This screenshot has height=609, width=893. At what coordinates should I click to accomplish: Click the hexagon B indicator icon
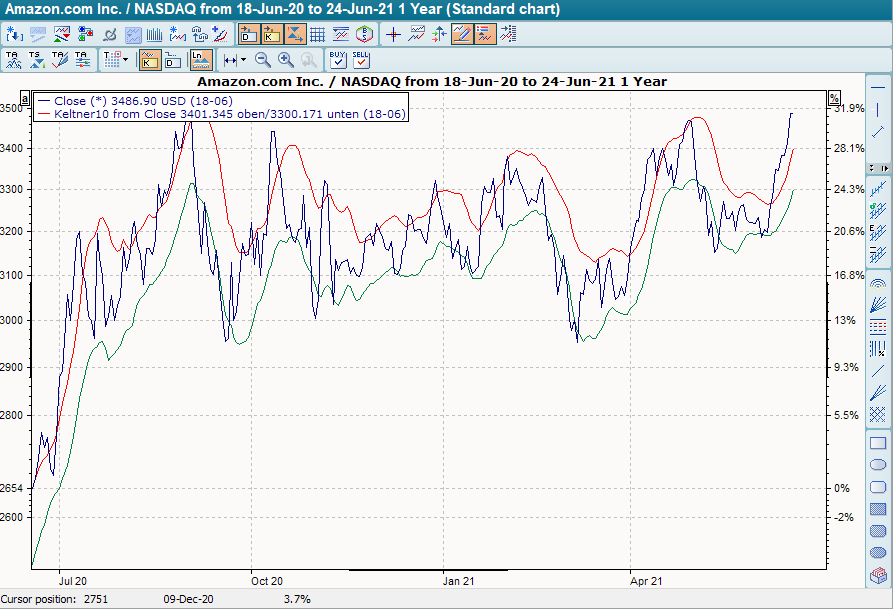pyautogui.click(x=366, y=33)
